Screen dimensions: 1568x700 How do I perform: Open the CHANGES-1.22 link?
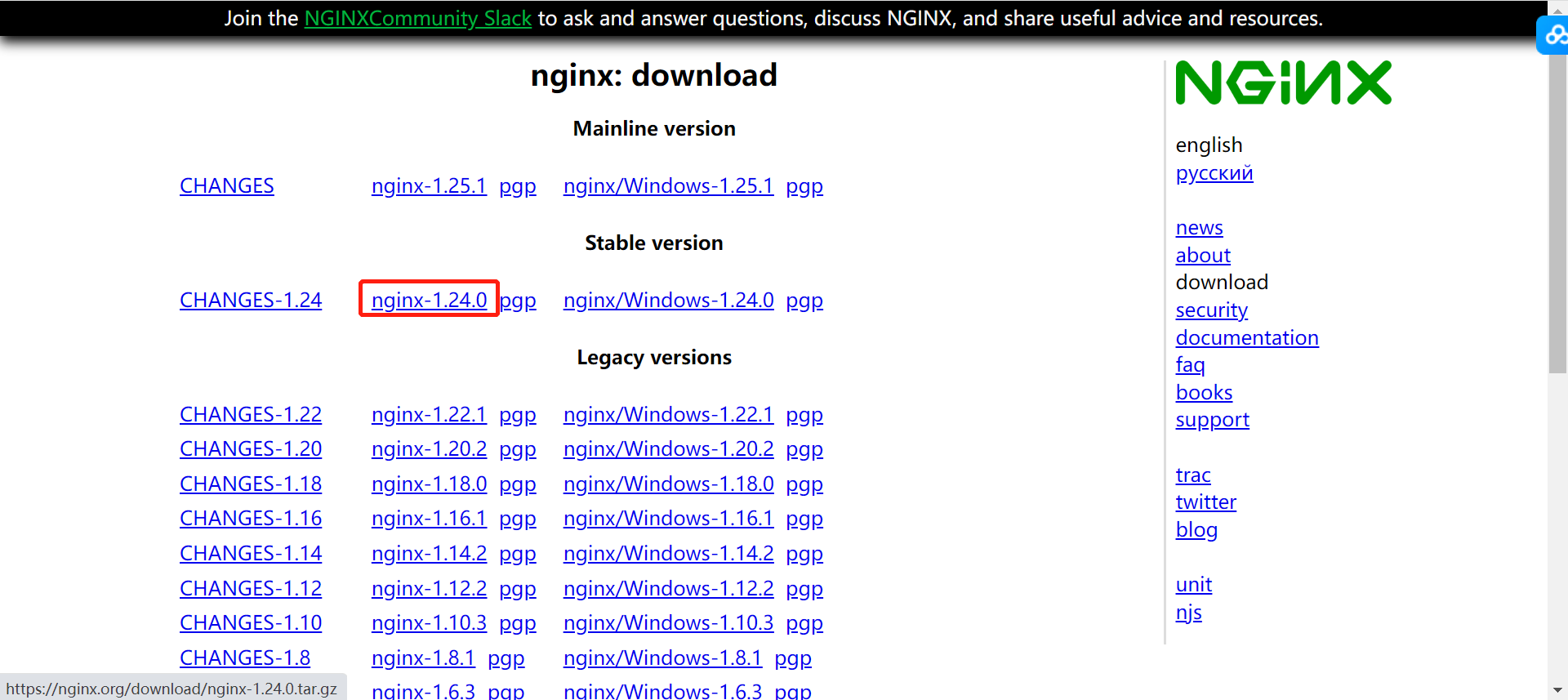(x=251, y=415)
